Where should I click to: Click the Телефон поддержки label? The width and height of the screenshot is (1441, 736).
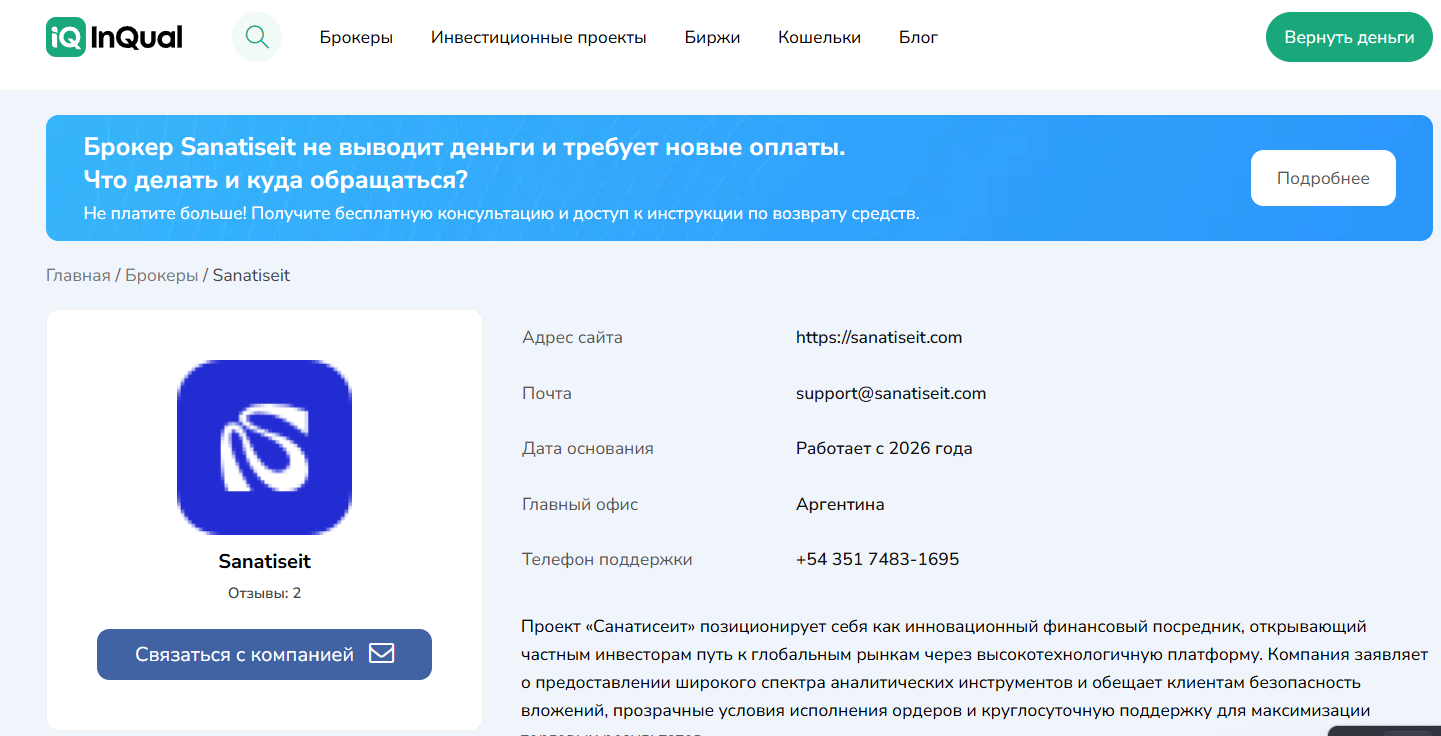coord(607,559)
